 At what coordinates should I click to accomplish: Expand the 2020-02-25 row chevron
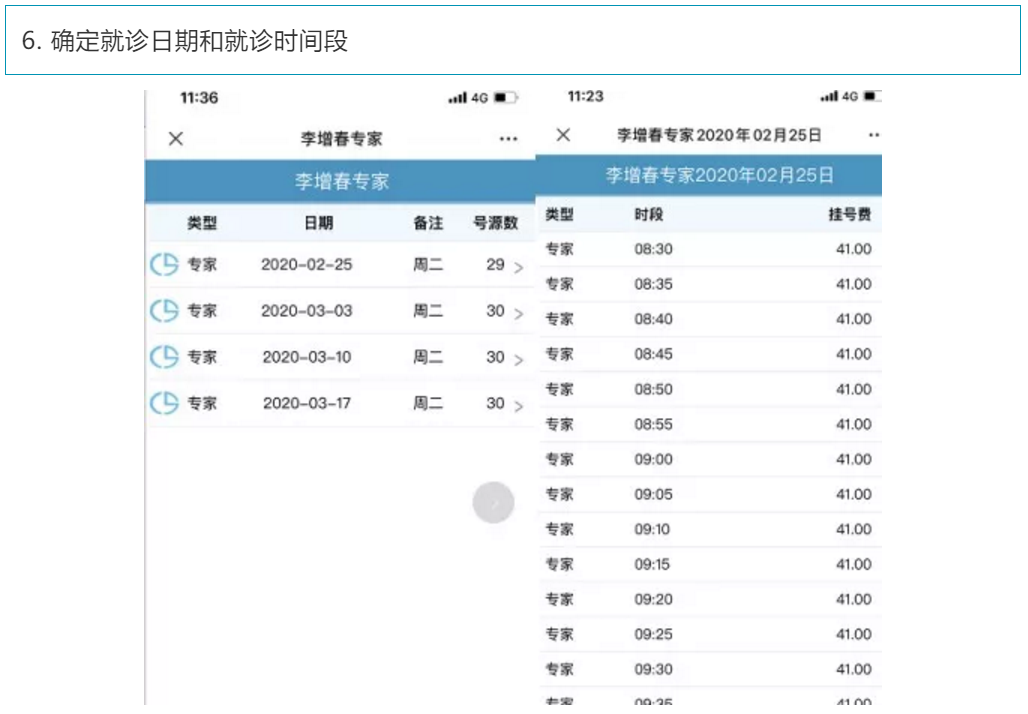tap(519, 268)
